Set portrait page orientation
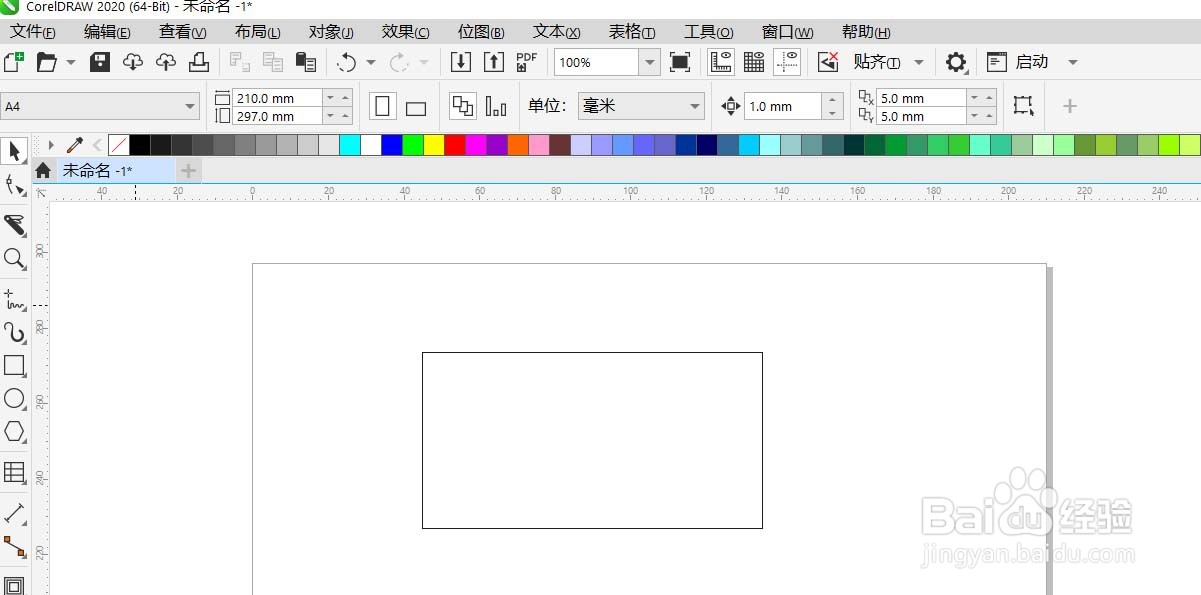This screenshot has height=595, width=1201. [383, 106]
